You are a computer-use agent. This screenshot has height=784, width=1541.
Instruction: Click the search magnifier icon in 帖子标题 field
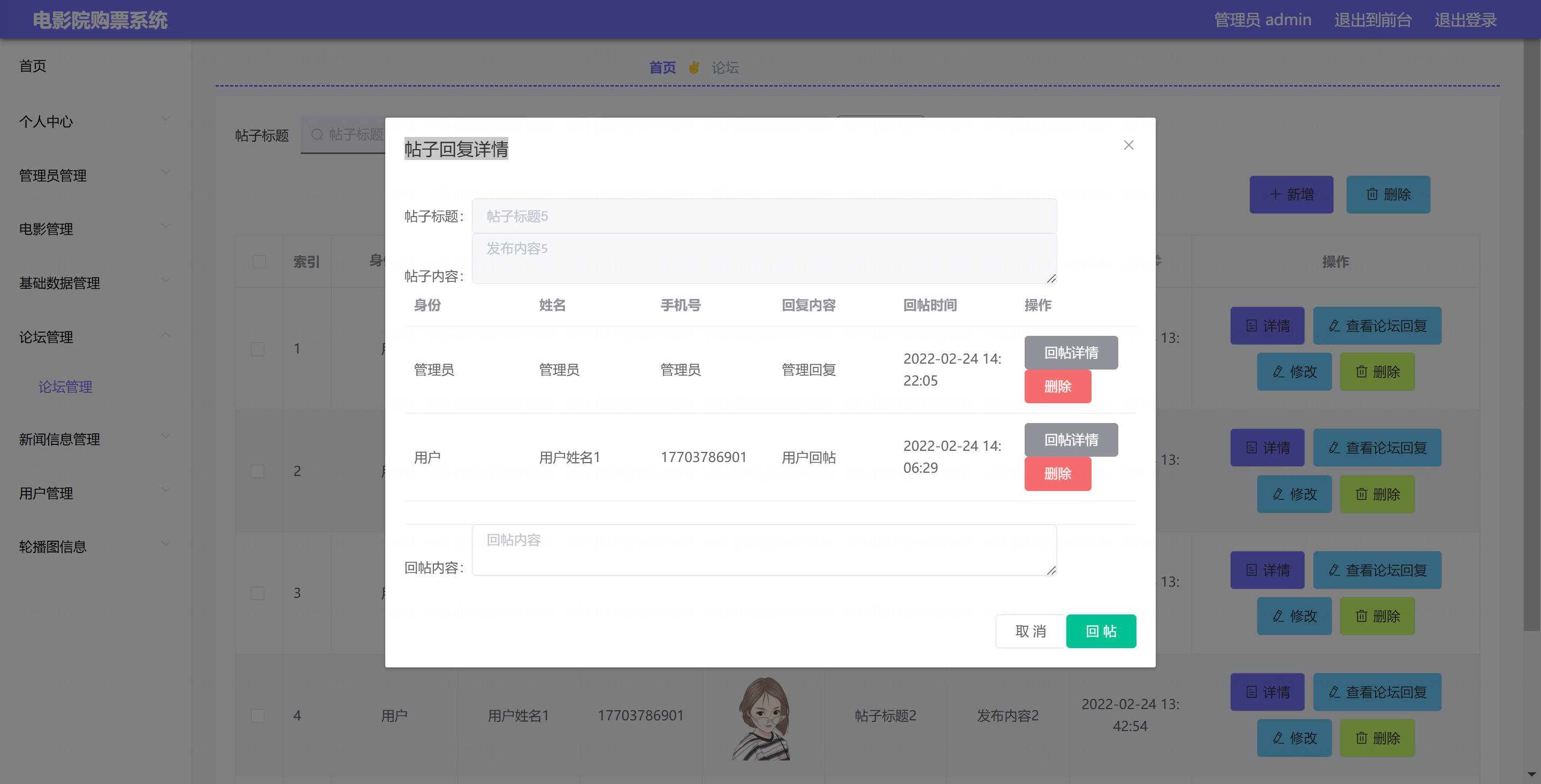click(x=317, y=135)
